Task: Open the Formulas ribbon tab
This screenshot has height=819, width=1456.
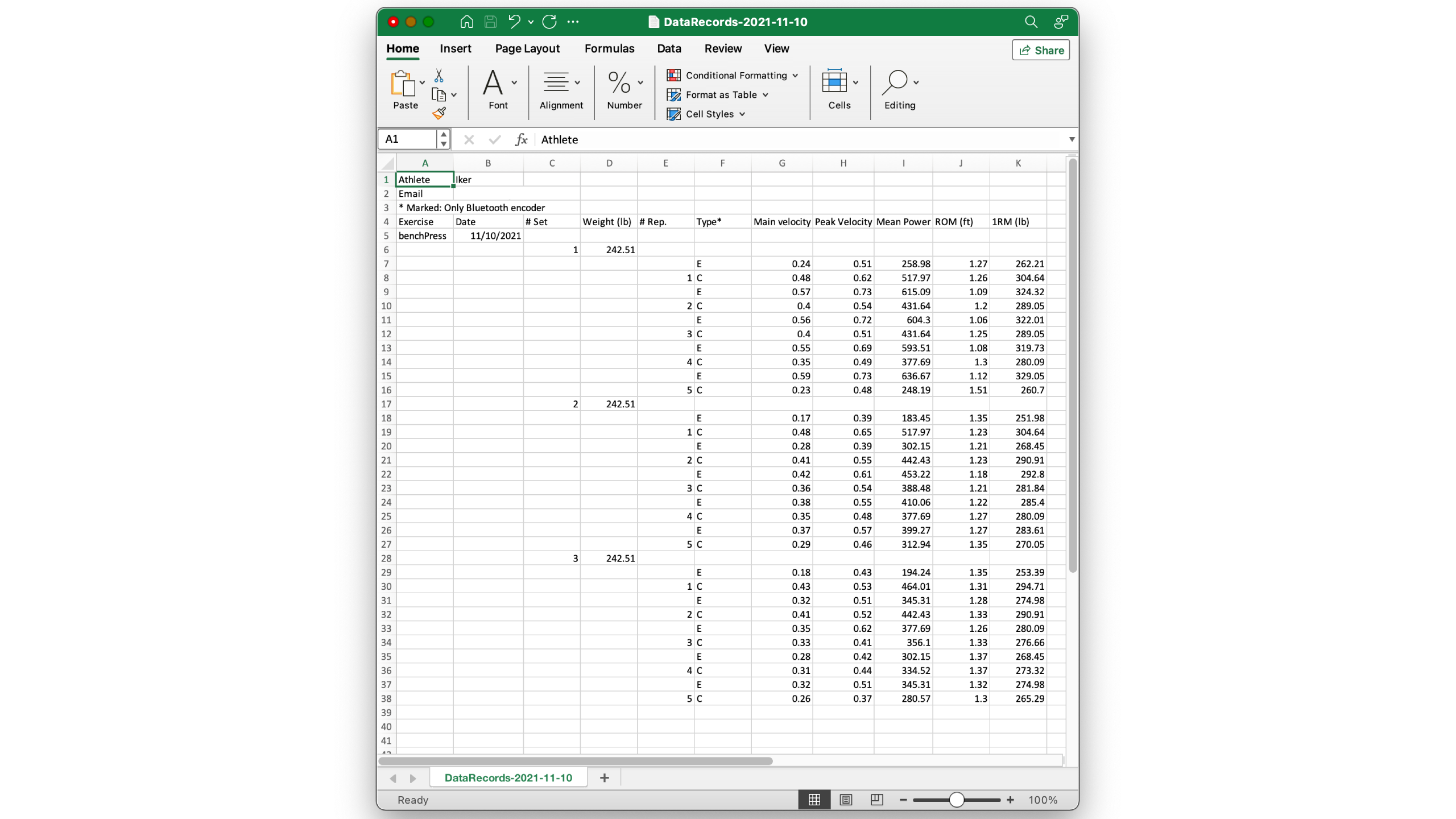Action: pos(609,48)
